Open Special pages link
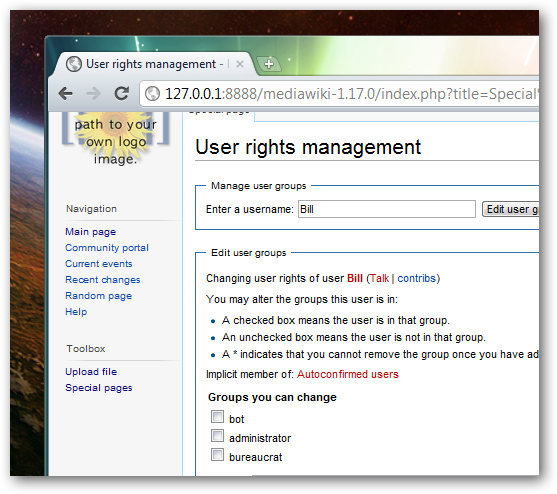The image size is (557, 494). click(x=99, y=388)
